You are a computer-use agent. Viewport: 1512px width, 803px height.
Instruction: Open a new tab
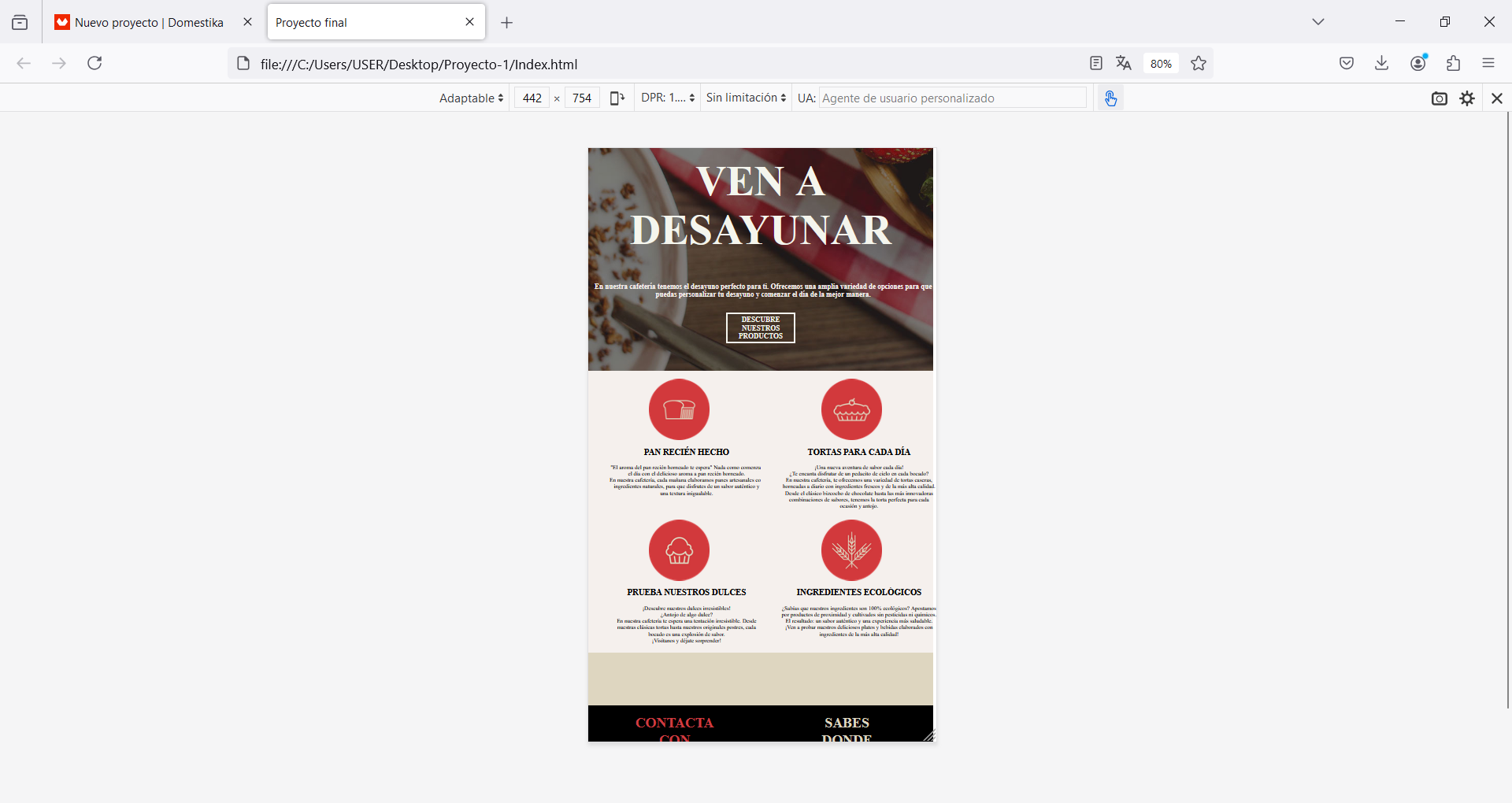[x=507, y=22]
